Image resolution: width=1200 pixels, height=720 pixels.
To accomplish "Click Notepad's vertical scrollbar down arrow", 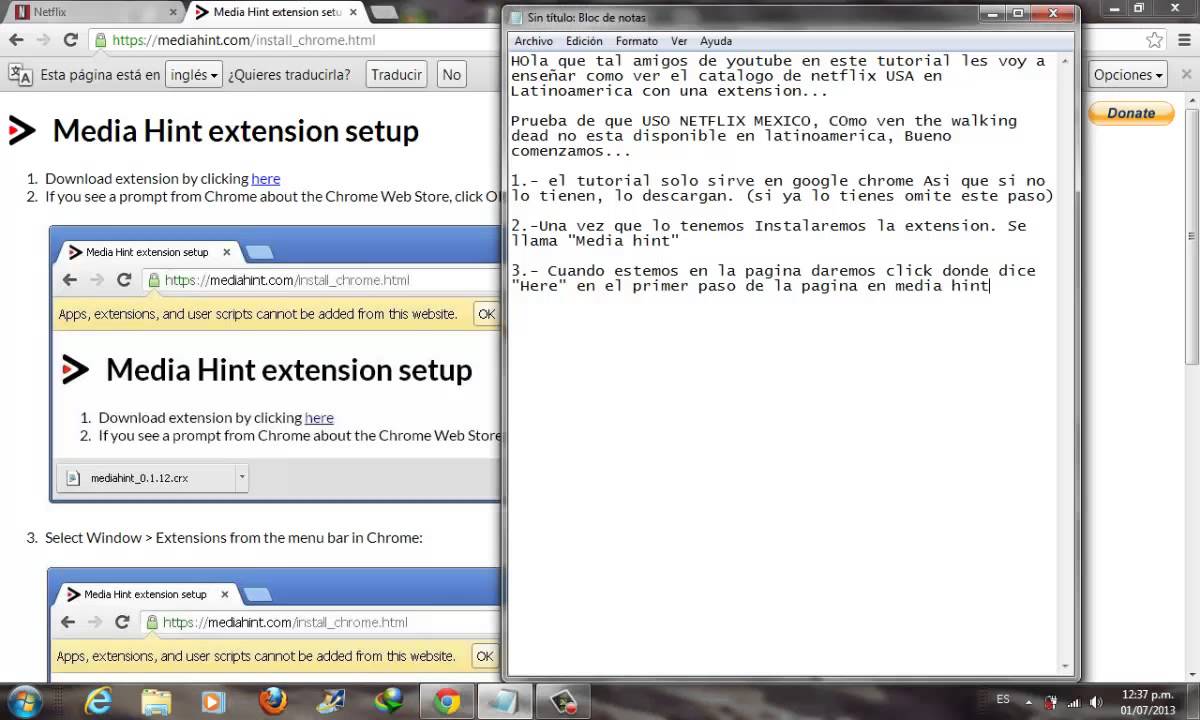I will (x=1067, y=665).
